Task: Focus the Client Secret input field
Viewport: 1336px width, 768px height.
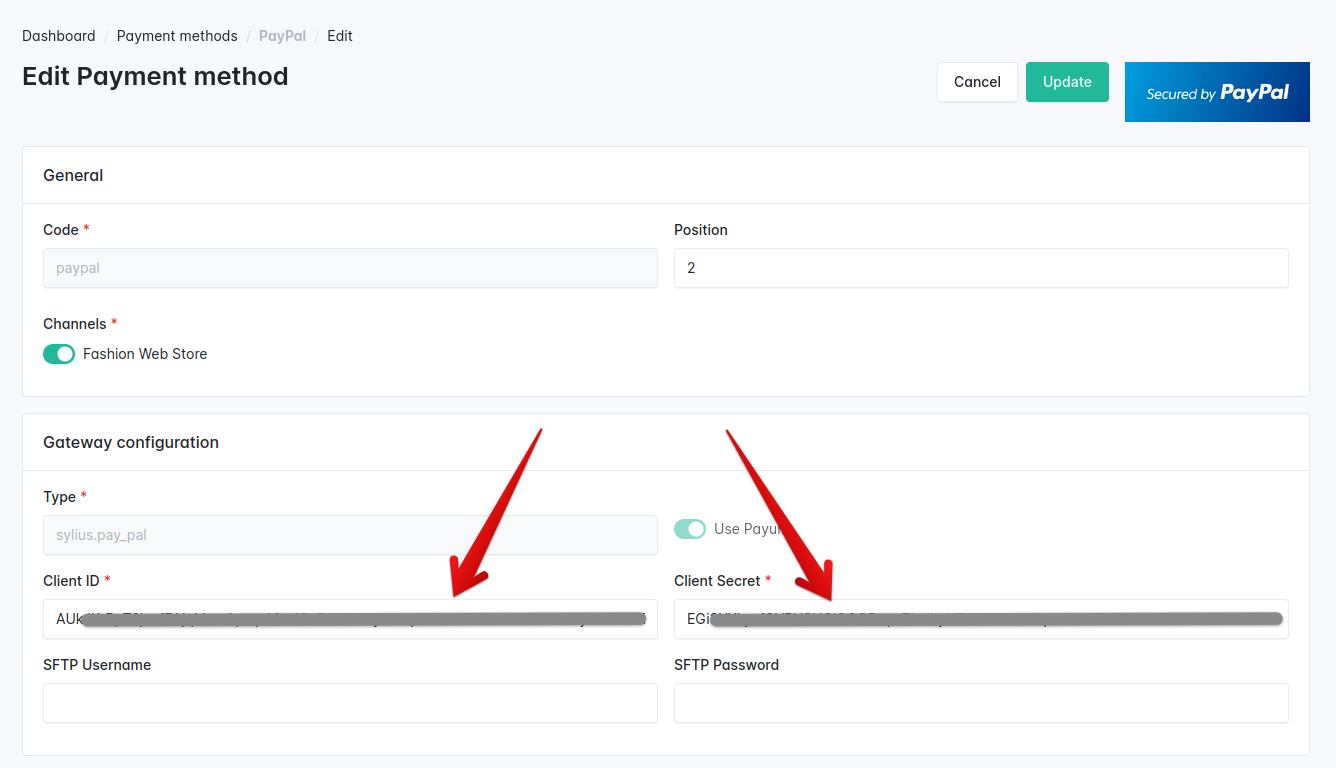Action: [x=980, y=619]
